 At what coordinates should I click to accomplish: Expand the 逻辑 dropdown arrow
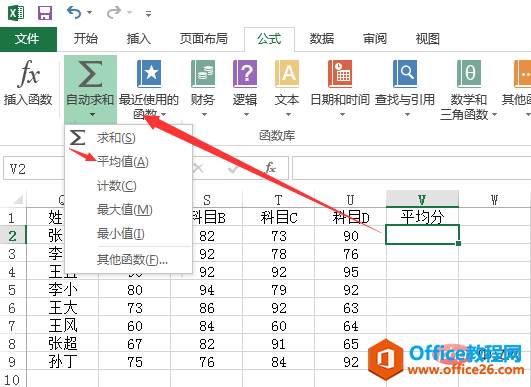click(246, 115)
